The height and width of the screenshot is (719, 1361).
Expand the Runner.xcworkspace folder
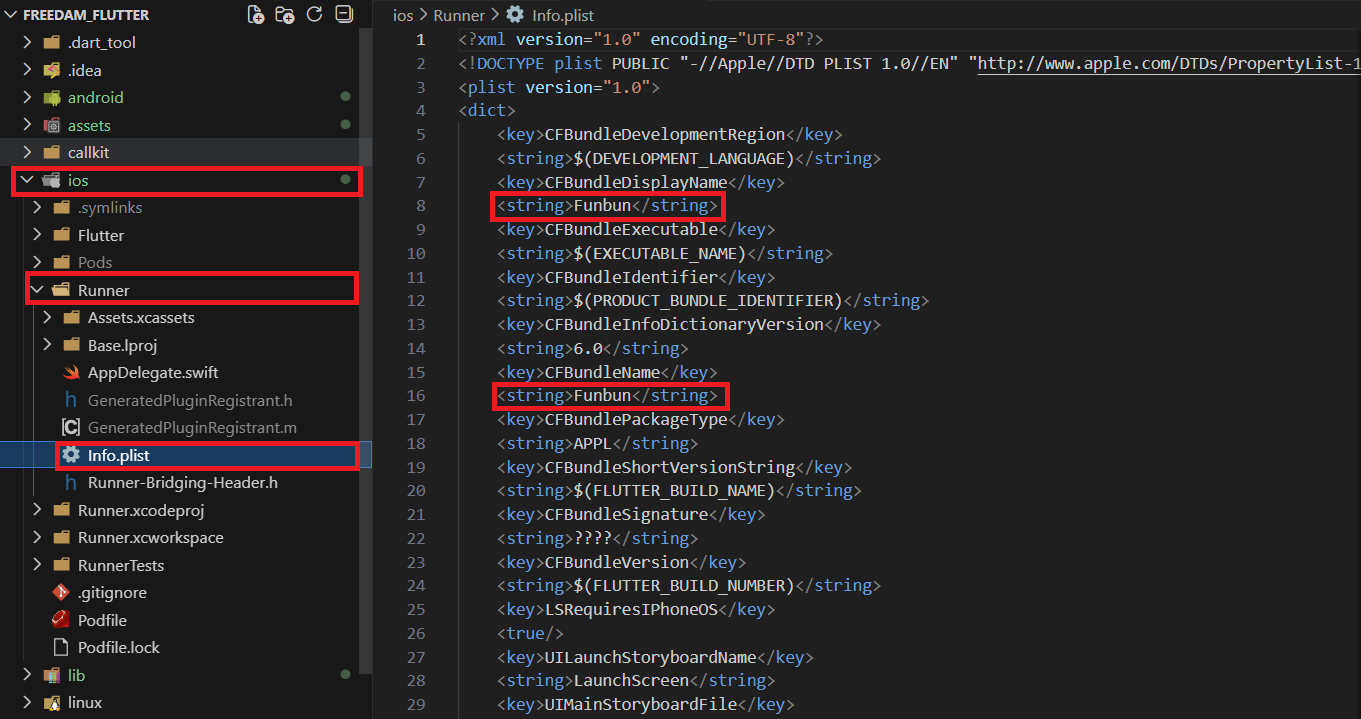(x=150, y=538)
